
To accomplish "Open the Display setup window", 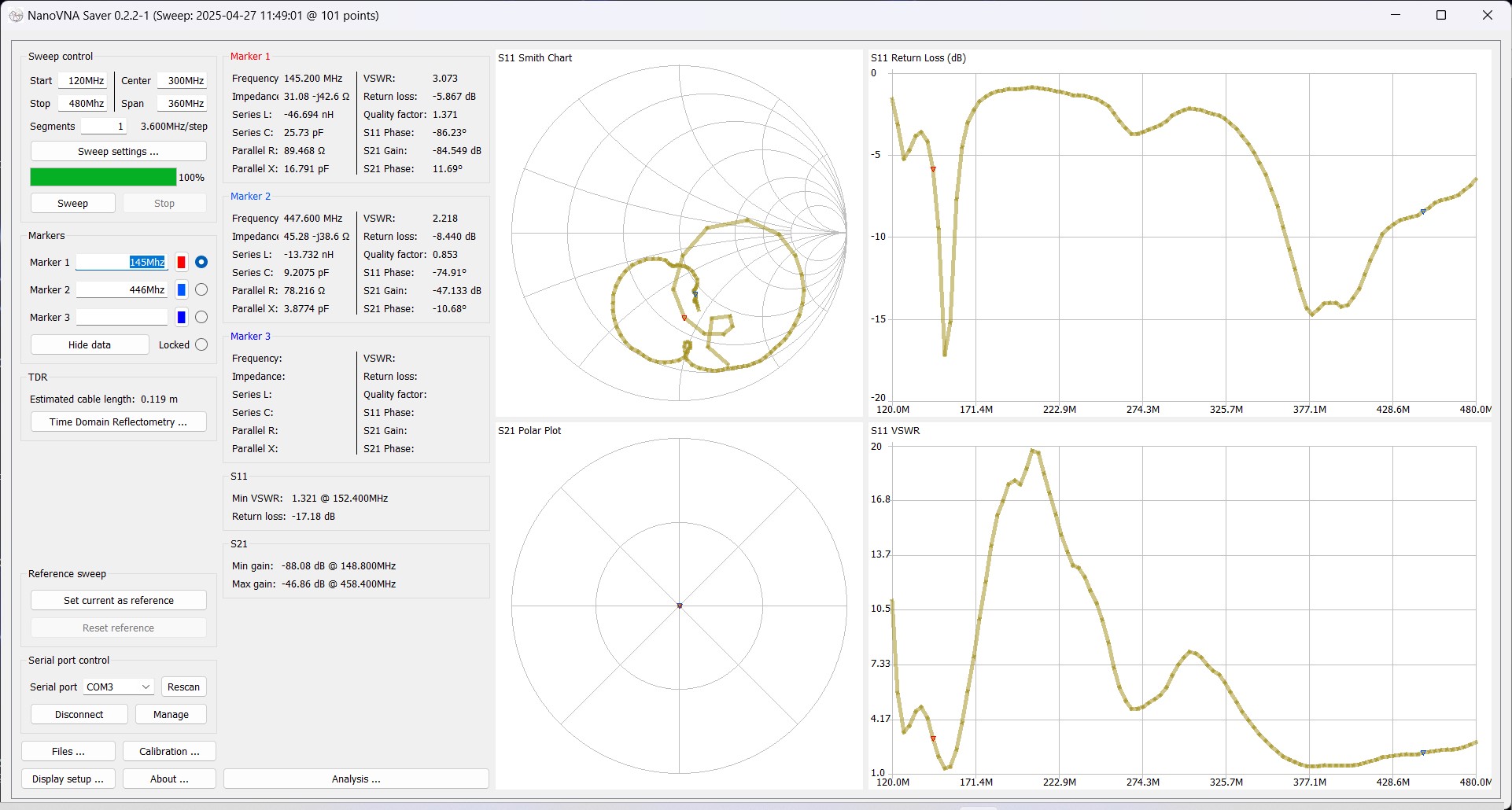I will (68, 779).
